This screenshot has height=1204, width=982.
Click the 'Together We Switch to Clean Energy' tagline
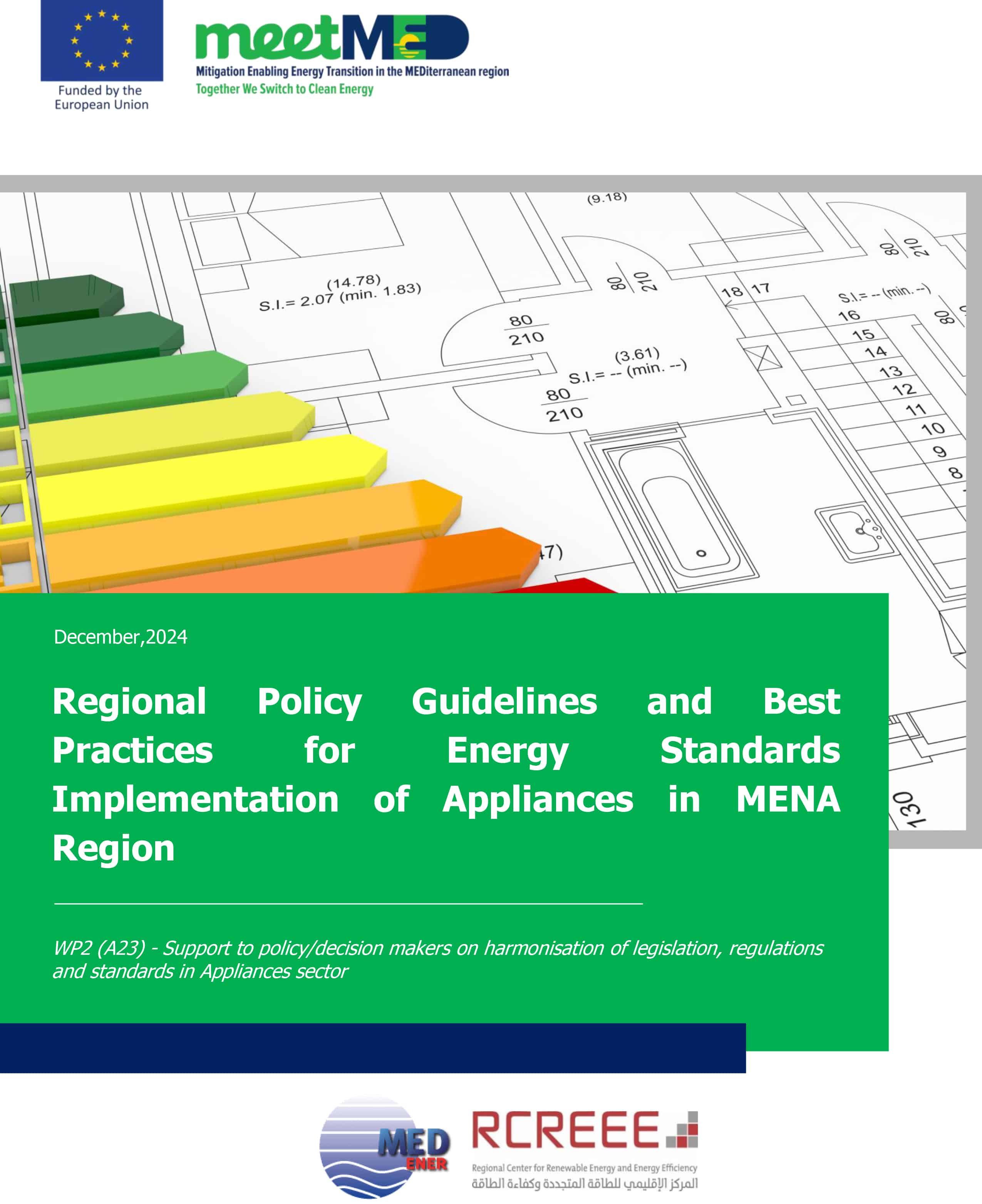(285, 89)
